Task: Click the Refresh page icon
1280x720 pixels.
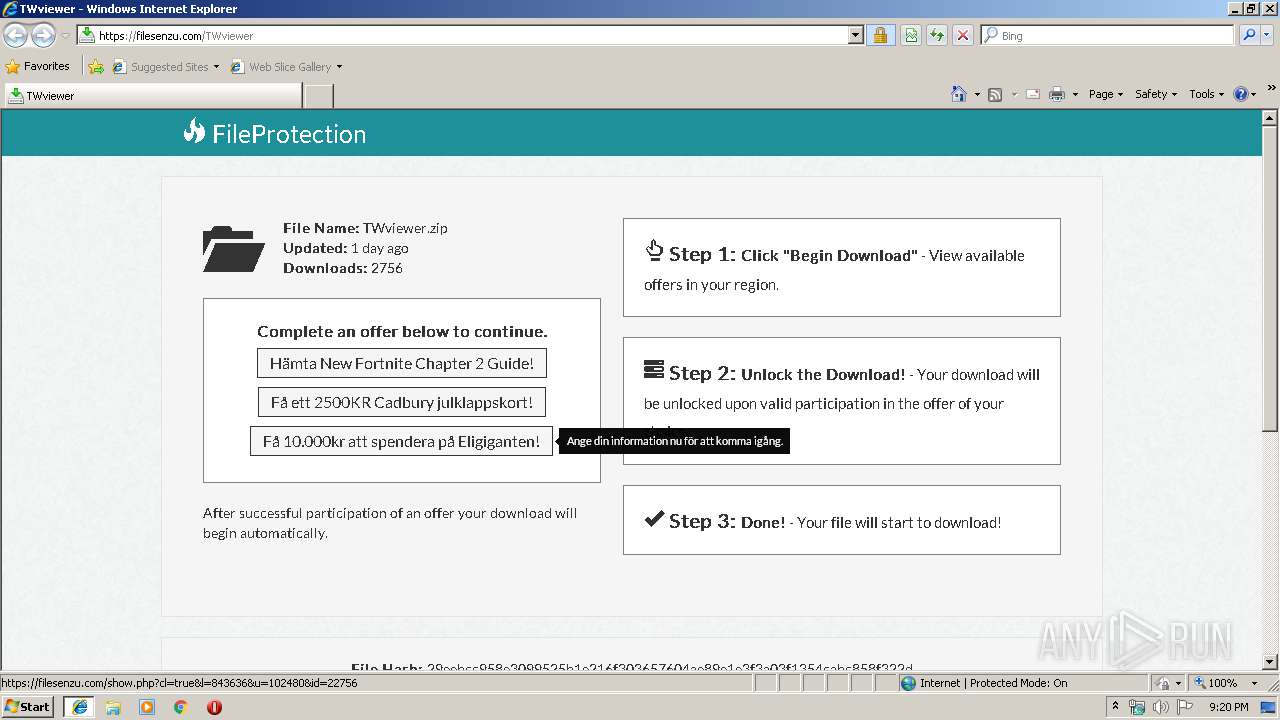Action: click(x=936, y=35)
